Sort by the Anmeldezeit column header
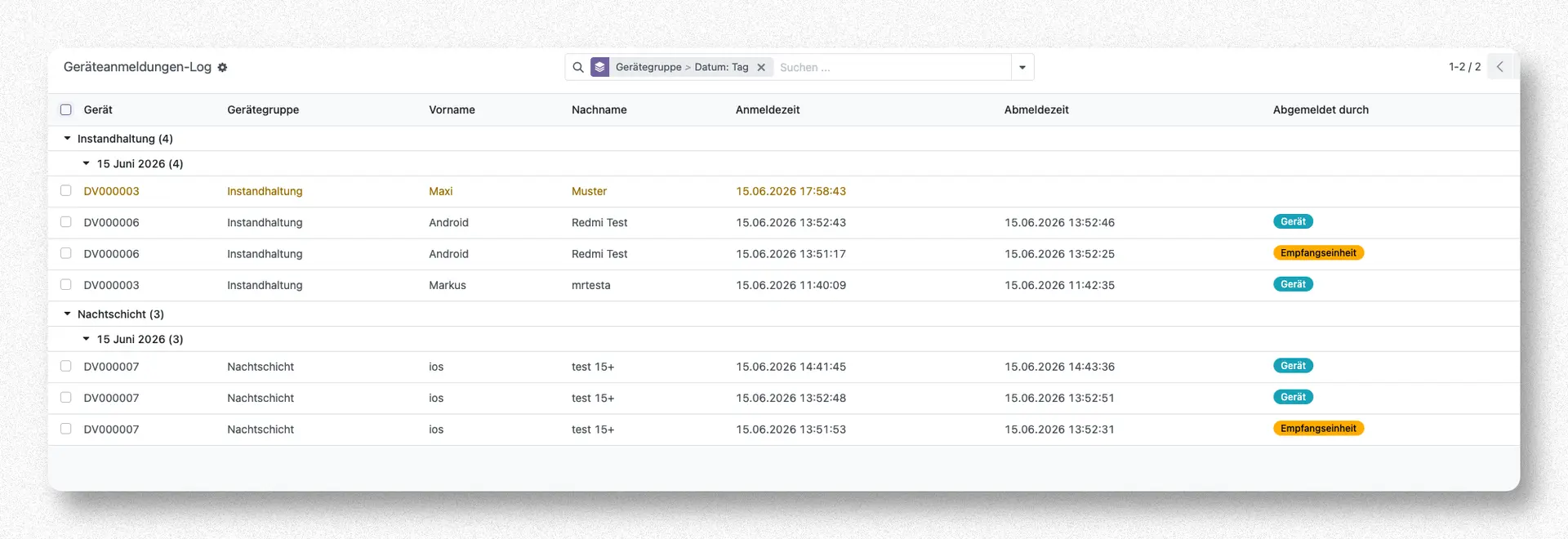Viewport: 1568px width, 539px height. pos(768,109)
